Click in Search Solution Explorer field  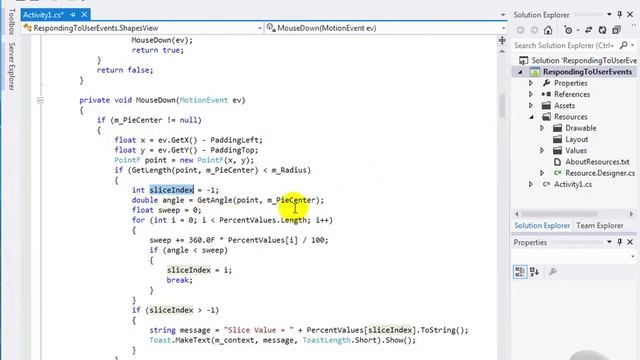point(564,45)
